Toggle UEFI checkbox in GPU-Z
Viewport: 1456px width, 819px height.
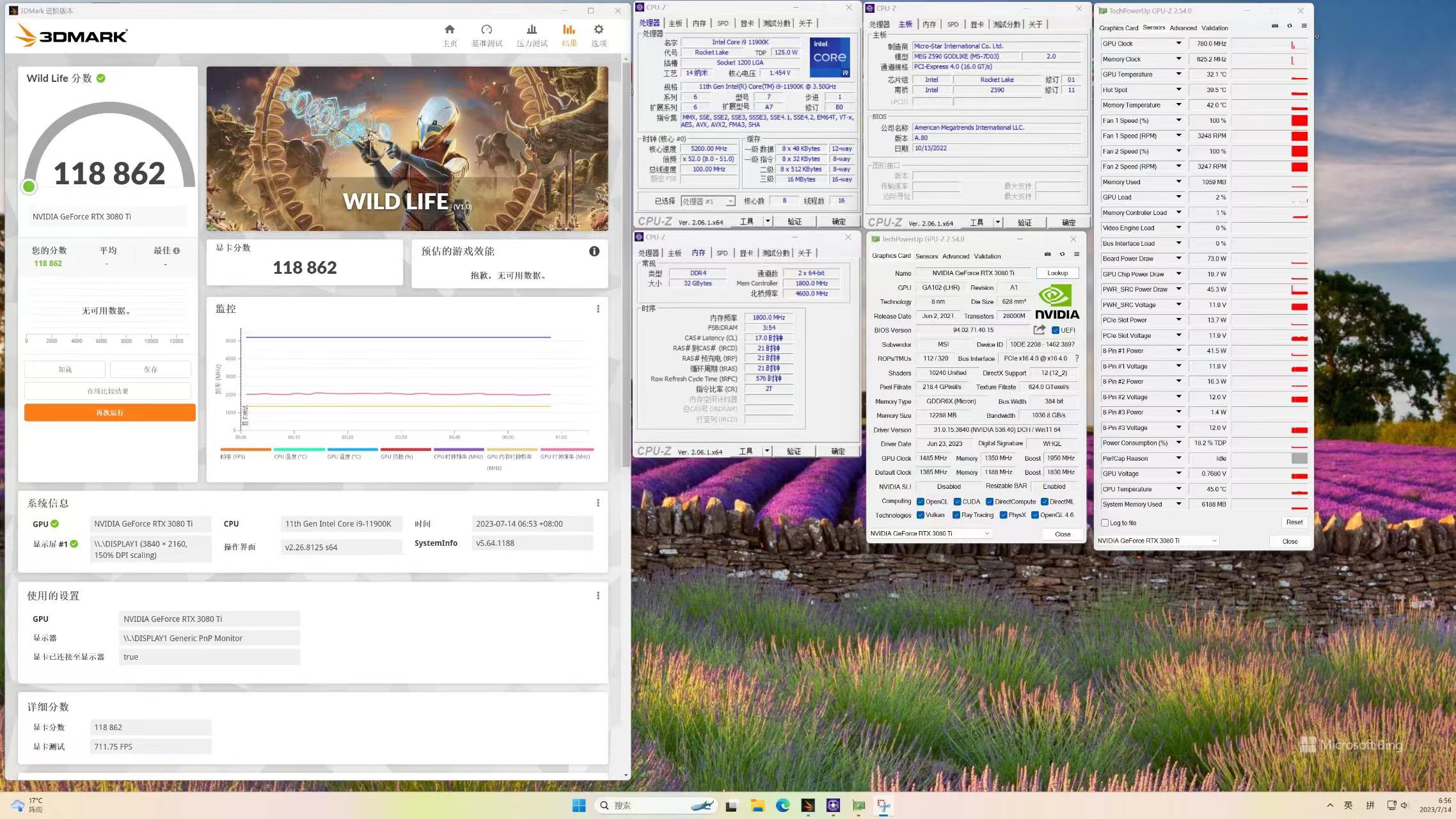coord(1056,330)
